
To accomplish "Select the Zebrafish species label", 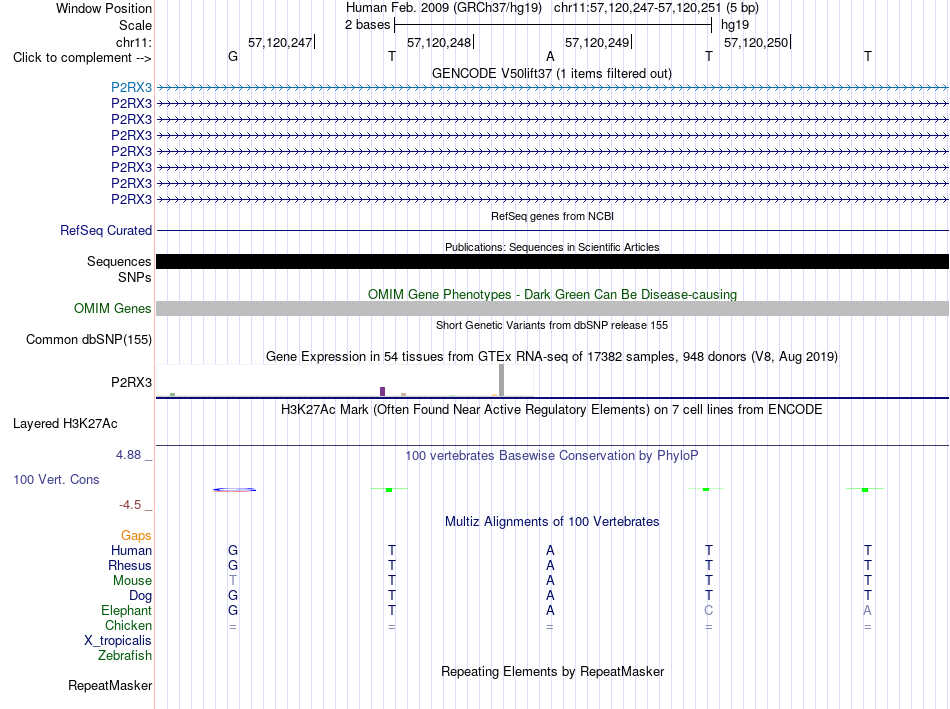I will (125, 655).
